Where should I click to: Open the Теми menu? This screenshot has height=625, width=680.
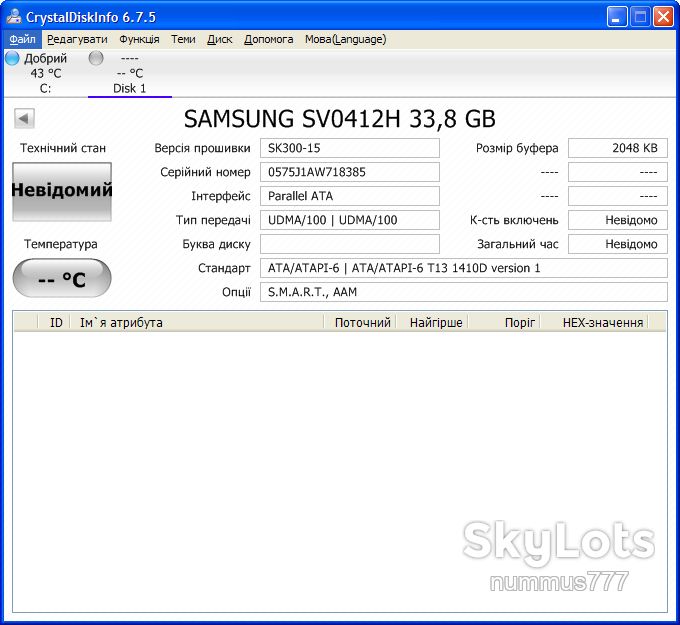[183, 39]
